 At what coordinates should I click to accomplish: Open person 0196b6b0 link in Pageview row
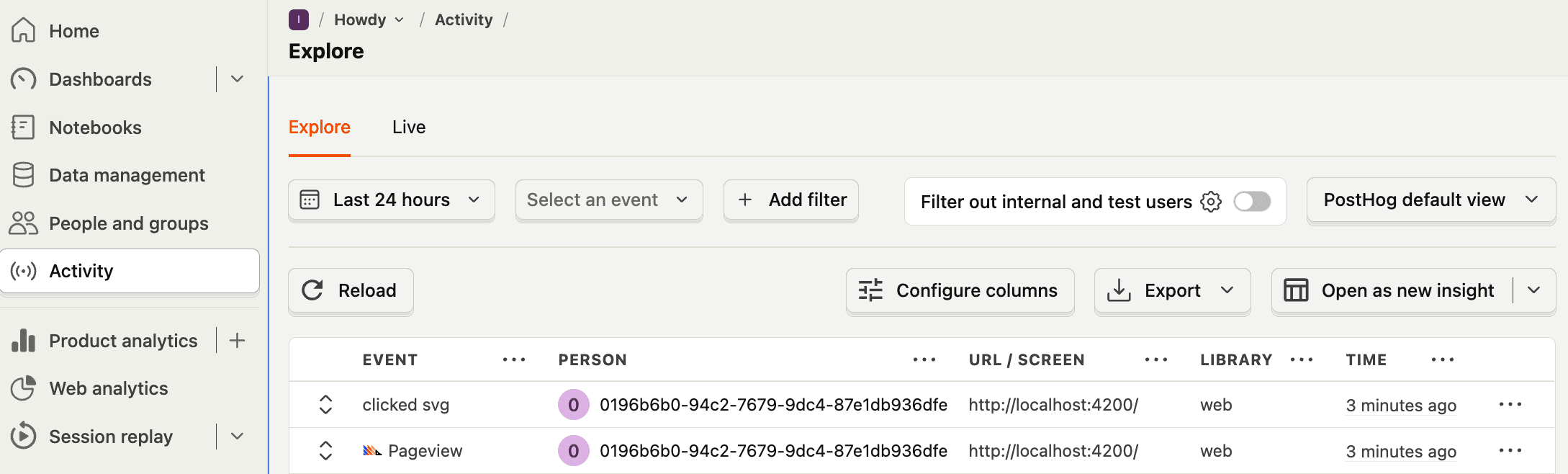pyautogui.click(x=773, y=451)
